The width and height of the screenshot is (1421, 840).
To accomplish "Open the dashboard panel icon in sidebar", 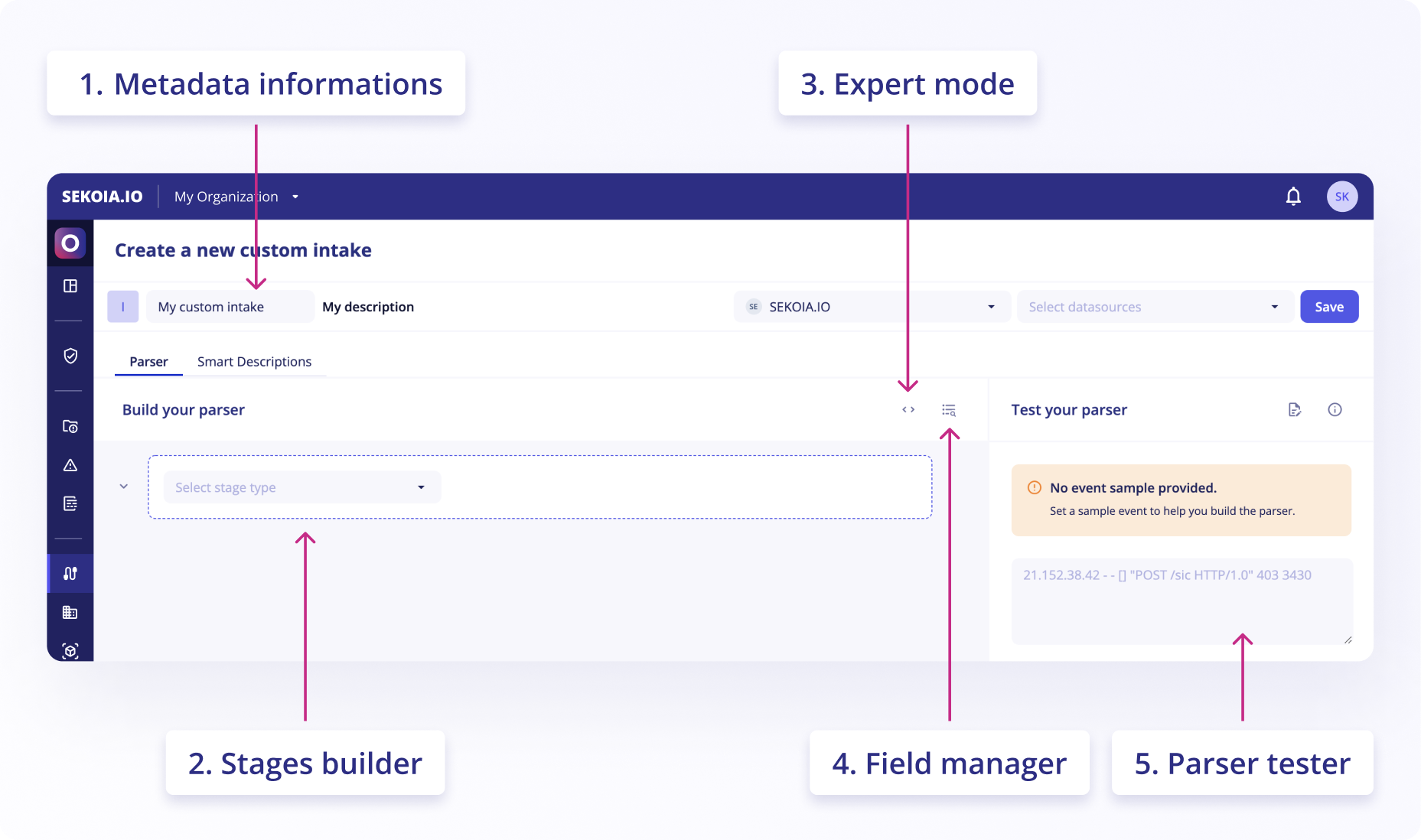I will [70, 286].
